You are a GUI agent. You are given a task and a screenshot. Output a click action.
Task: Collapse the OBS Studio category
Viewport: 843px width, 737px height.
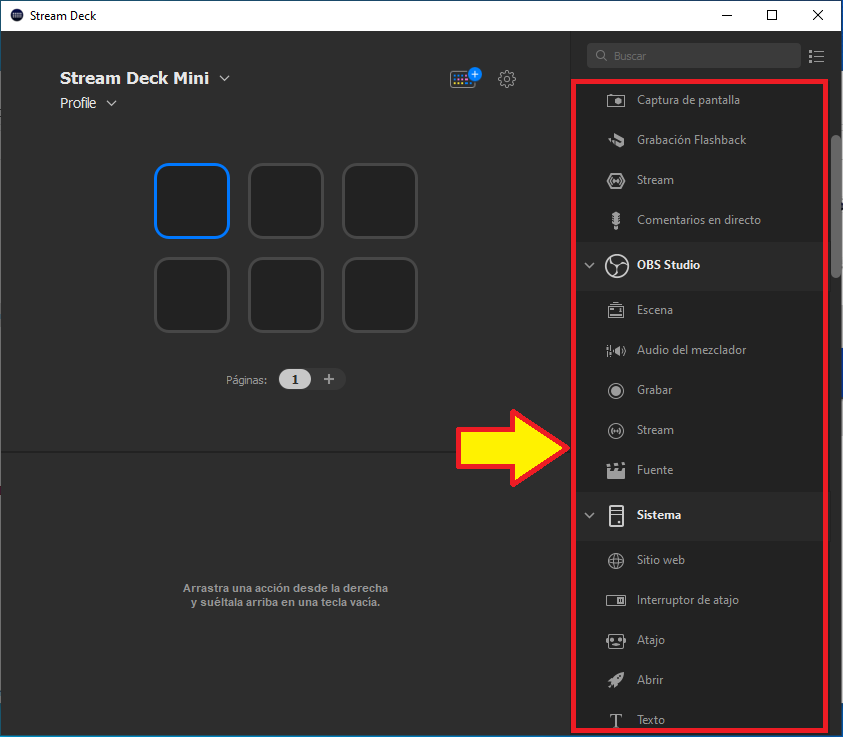[x=589, y=265]
